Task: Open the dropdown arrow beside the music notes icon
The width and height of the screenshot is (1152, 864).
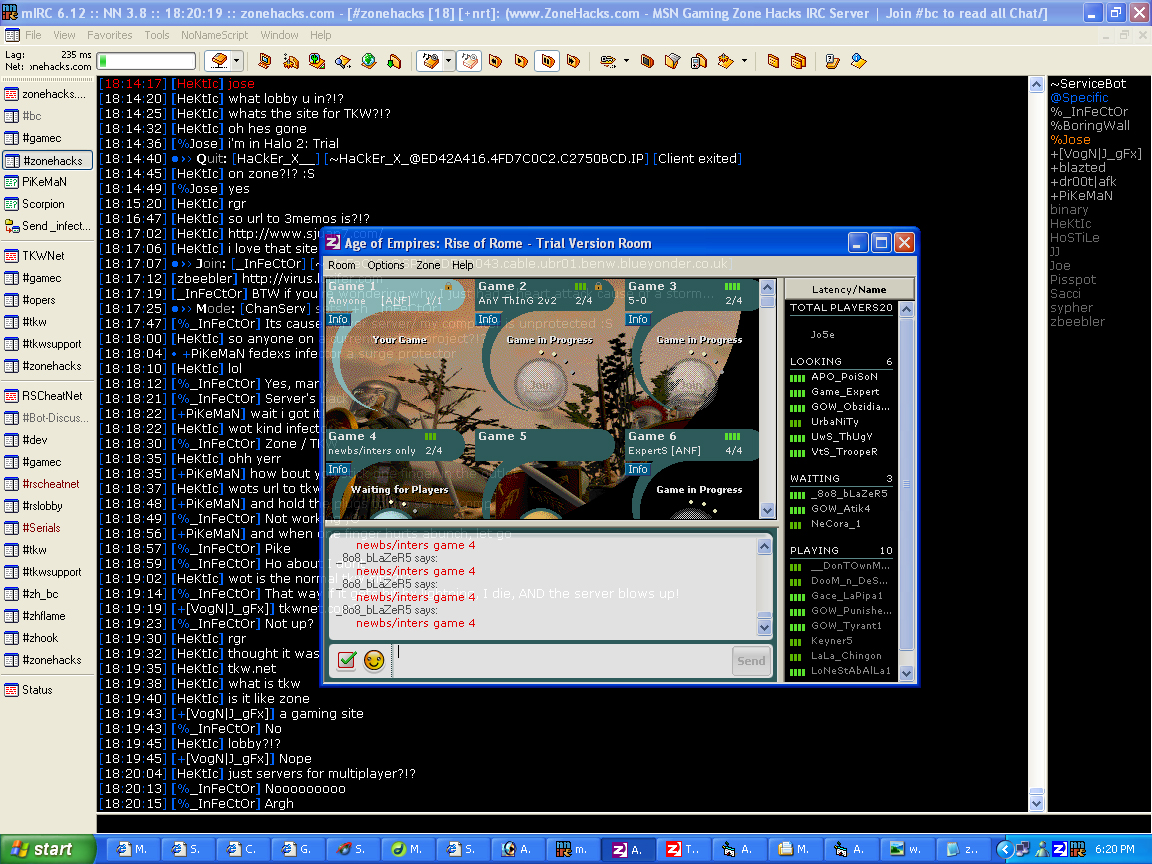Action: (447, 61)
